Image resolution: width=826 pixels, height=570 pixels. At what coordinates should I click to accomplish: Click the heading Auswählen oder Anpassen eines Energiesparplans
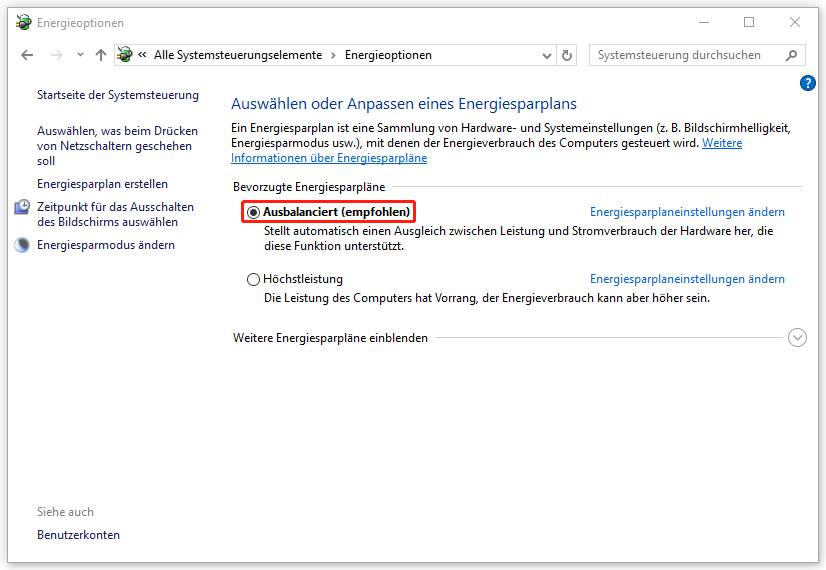coord(404,104)
